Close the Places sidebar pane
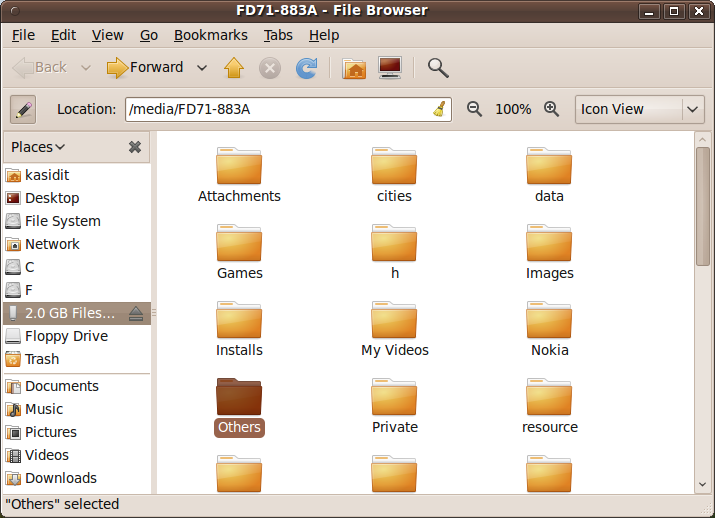This screenshot has height=518, width=715. pos(135,147)
